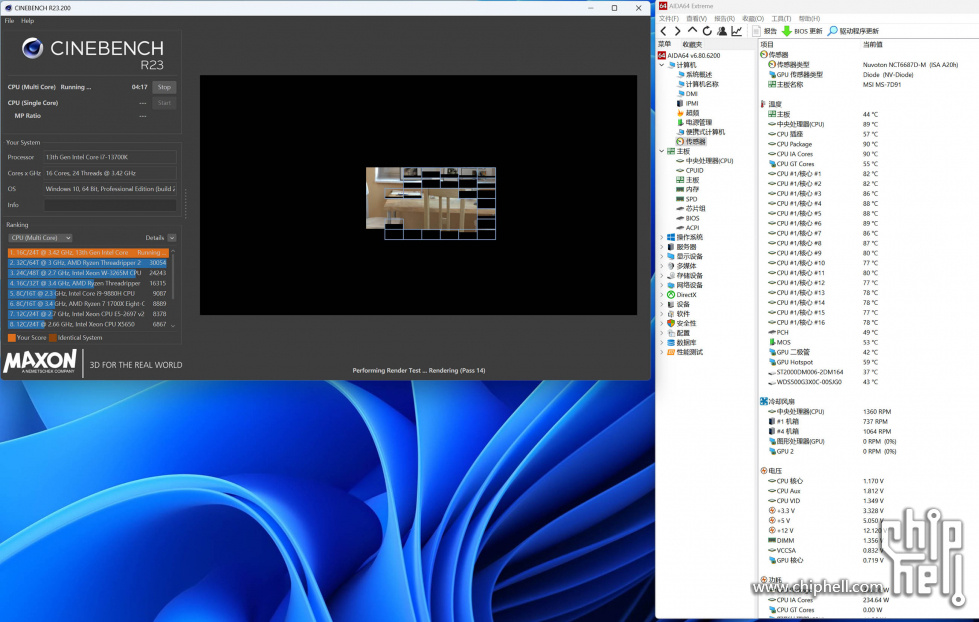979x622 pixels.
Task: Click the Cinebench render preview image
Action: click(431, 203)
